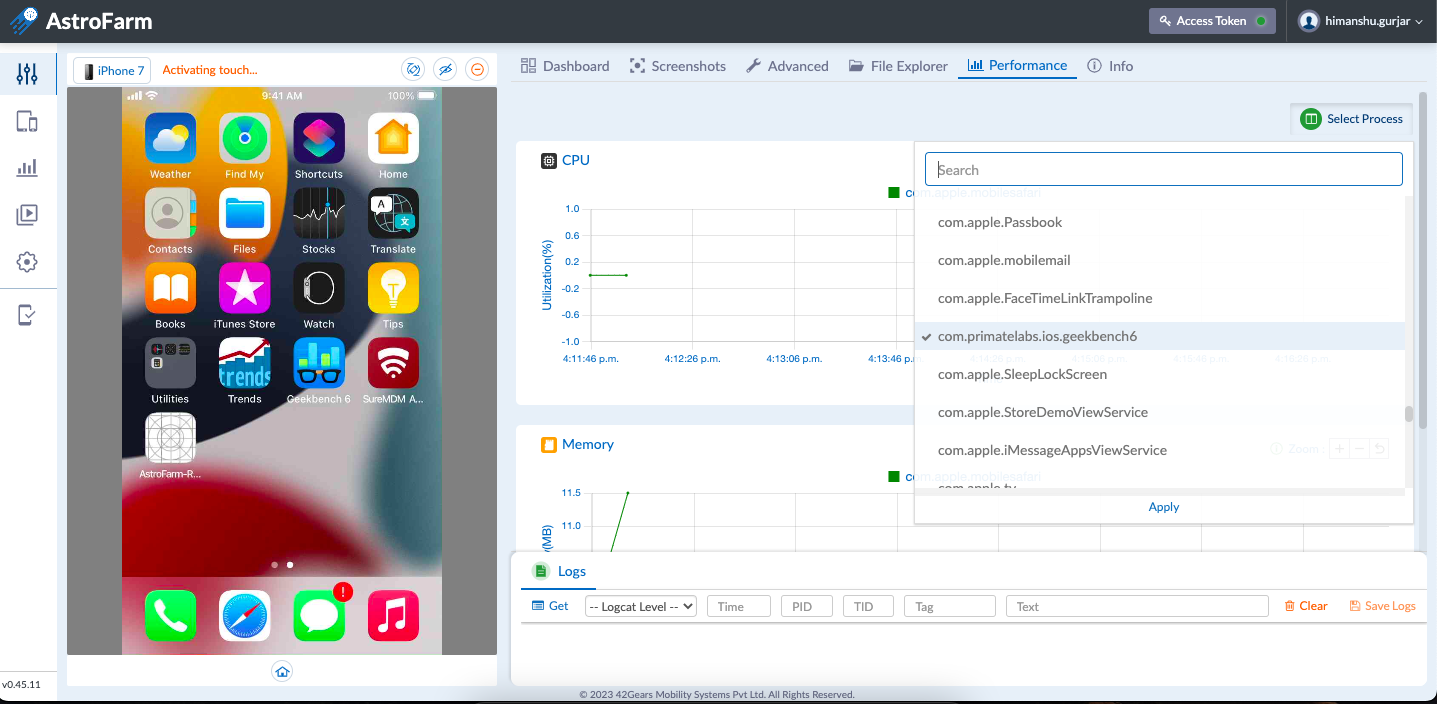The width and height of the screenshot is (1437, 704).
Task: Open the Logcat Level dropdown
Action: [640, 606]
